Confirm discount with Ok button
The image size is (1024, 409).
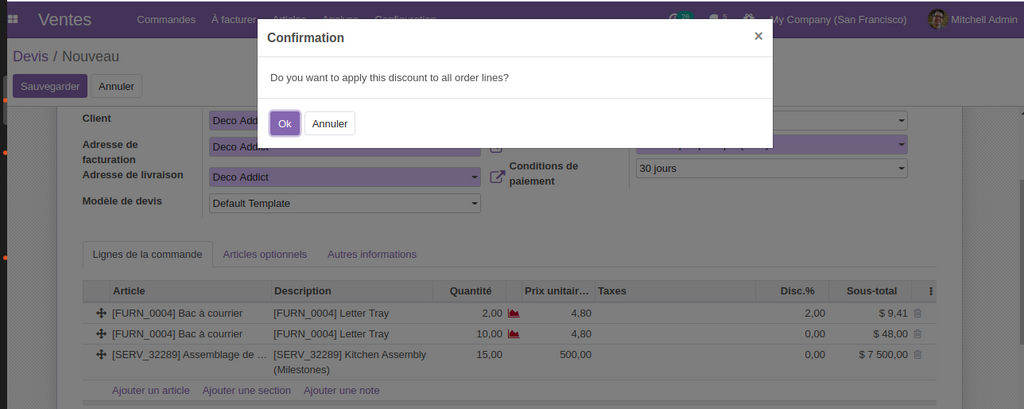tap(284, 123)
